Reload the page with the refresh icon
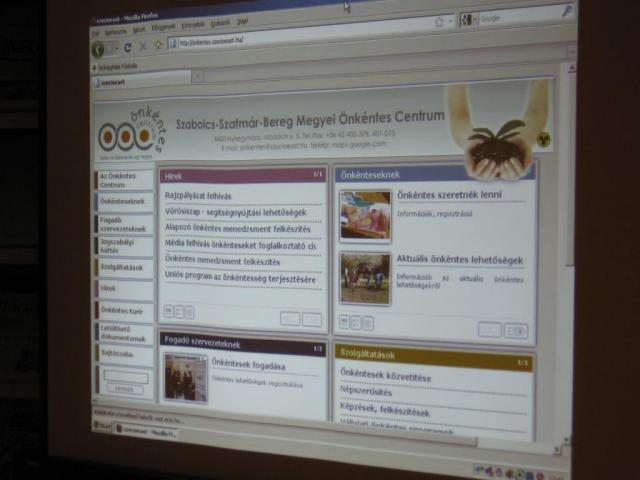Image resolution: width=640 pixels, height=480 pixels. (x=128, y=48)
